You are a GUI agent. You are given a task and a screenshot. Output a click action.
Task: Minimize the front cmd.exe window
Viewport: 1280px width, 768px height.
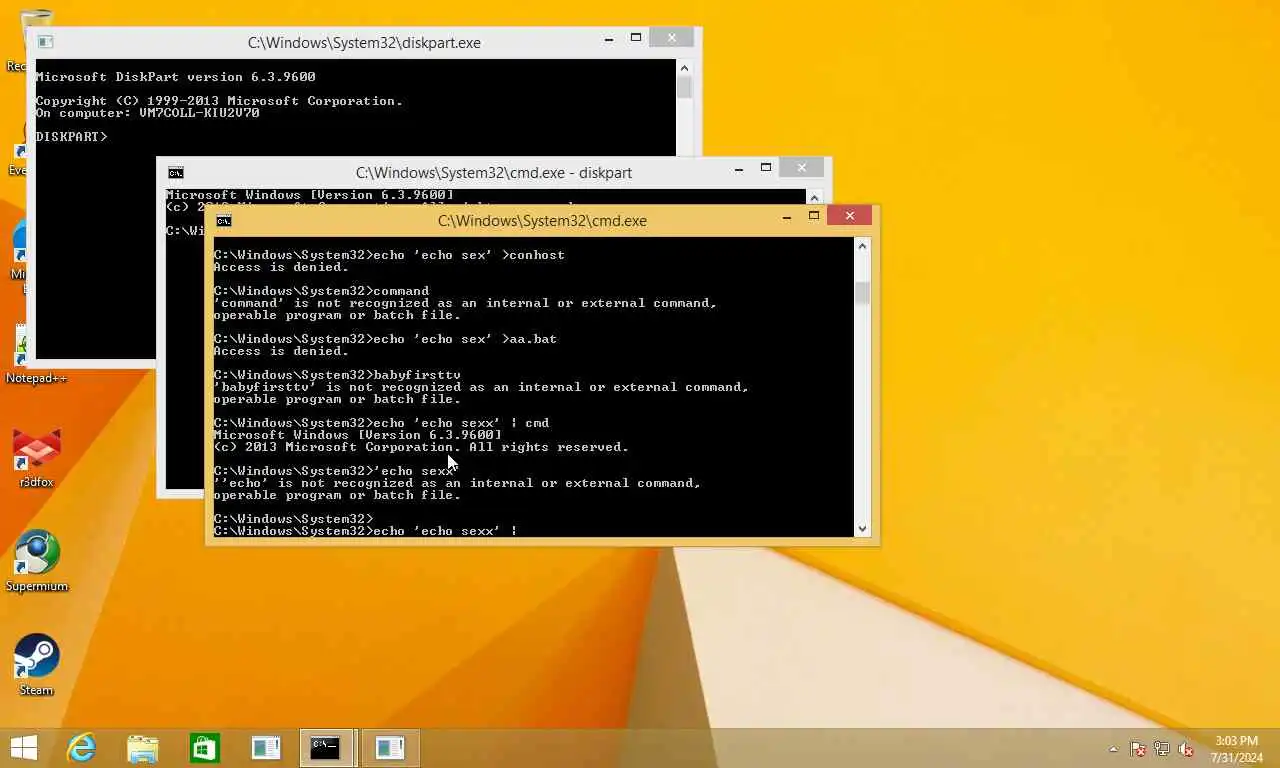click(x=787, y=216)
